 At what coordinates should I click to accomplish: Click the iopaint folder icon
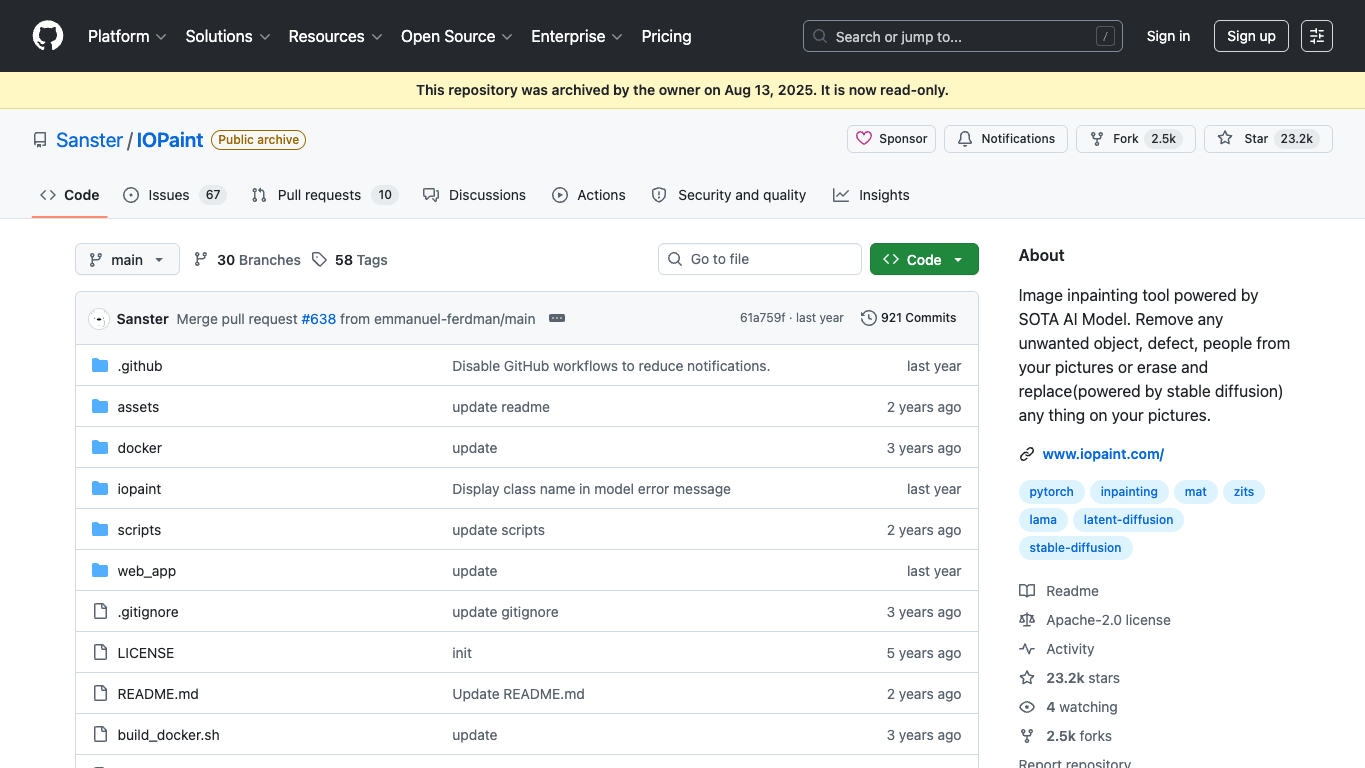point(100,489)
